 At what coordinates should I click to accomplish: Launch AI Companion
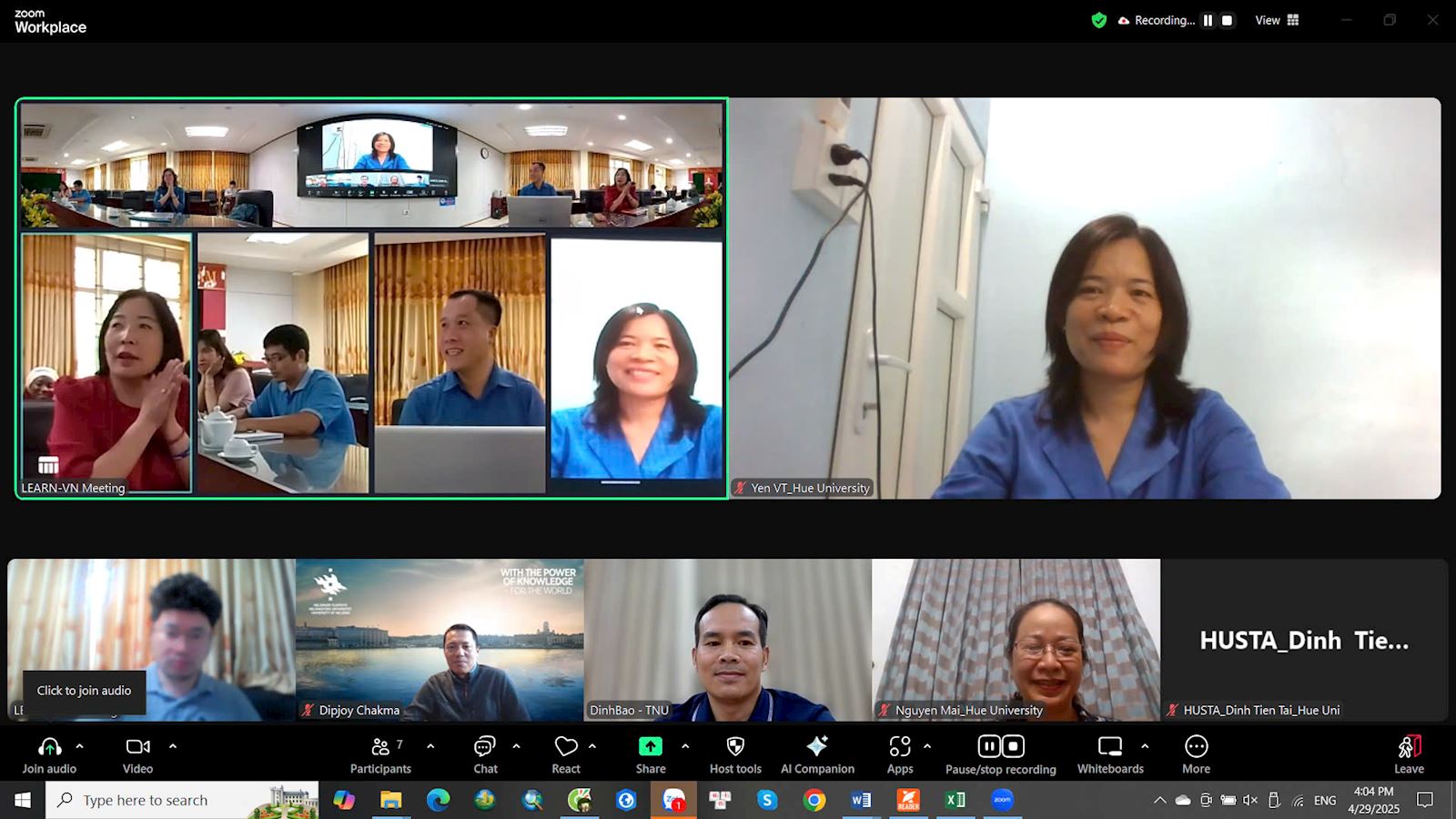click(817, 754)
